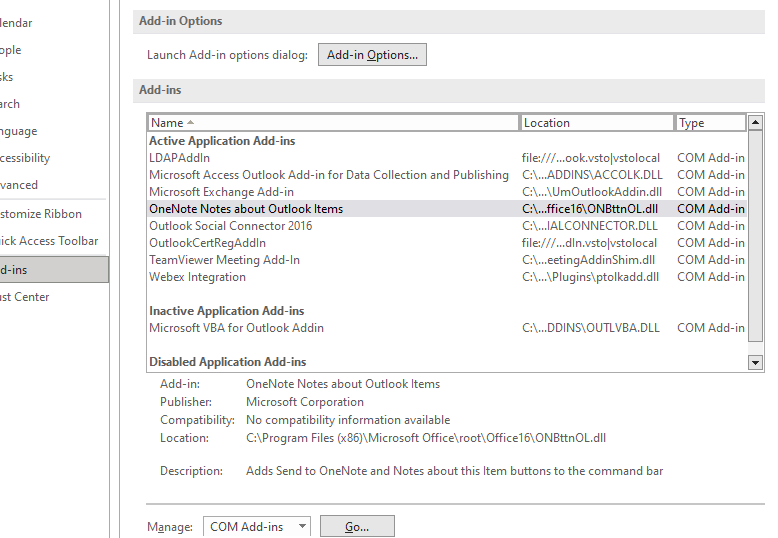This screenshot has width=778, height=538.
Task: Click the C:\...eetingAddinShim.dll location cell
Action: pyautogui.click(x=588, y=260)
